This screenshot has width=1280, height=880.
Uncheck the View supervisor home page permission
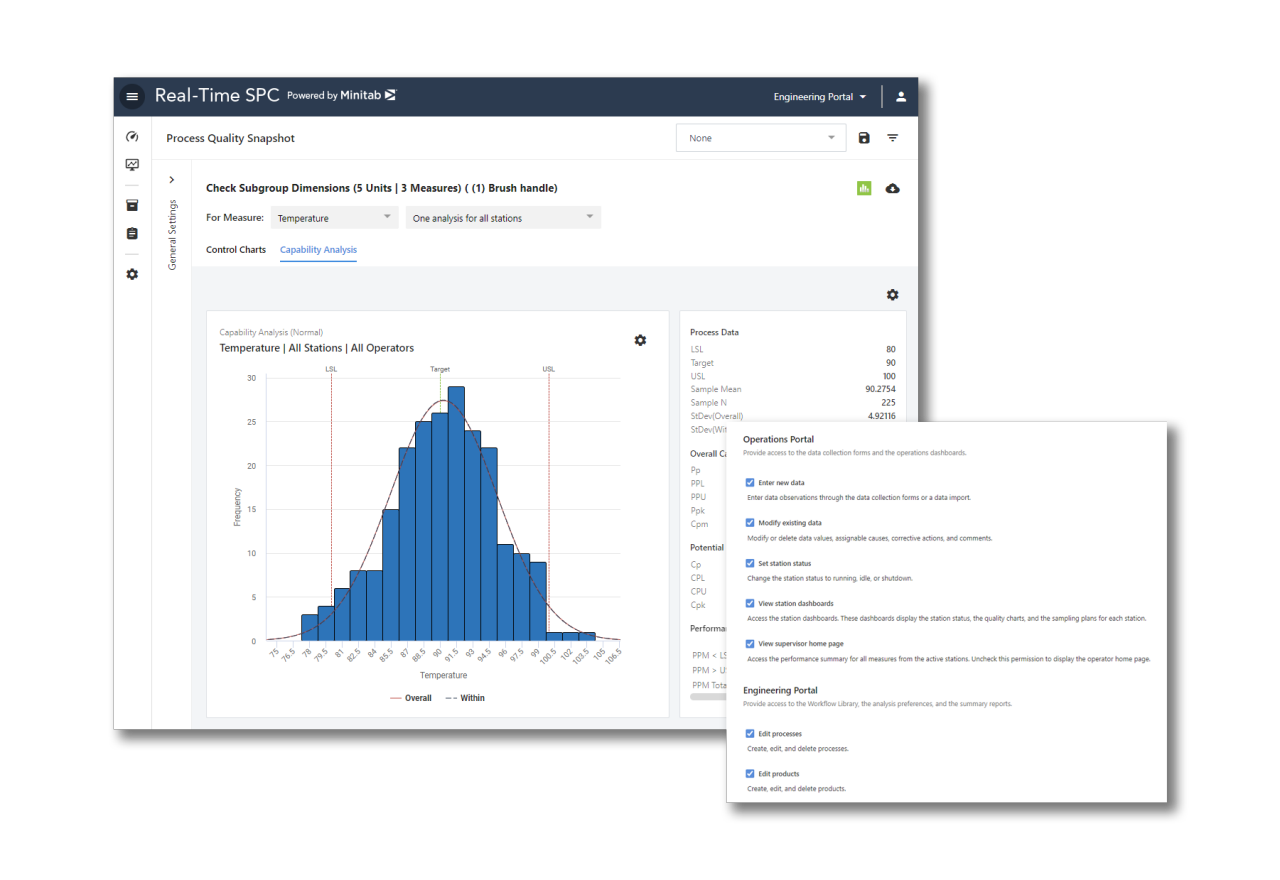[750, 643]
